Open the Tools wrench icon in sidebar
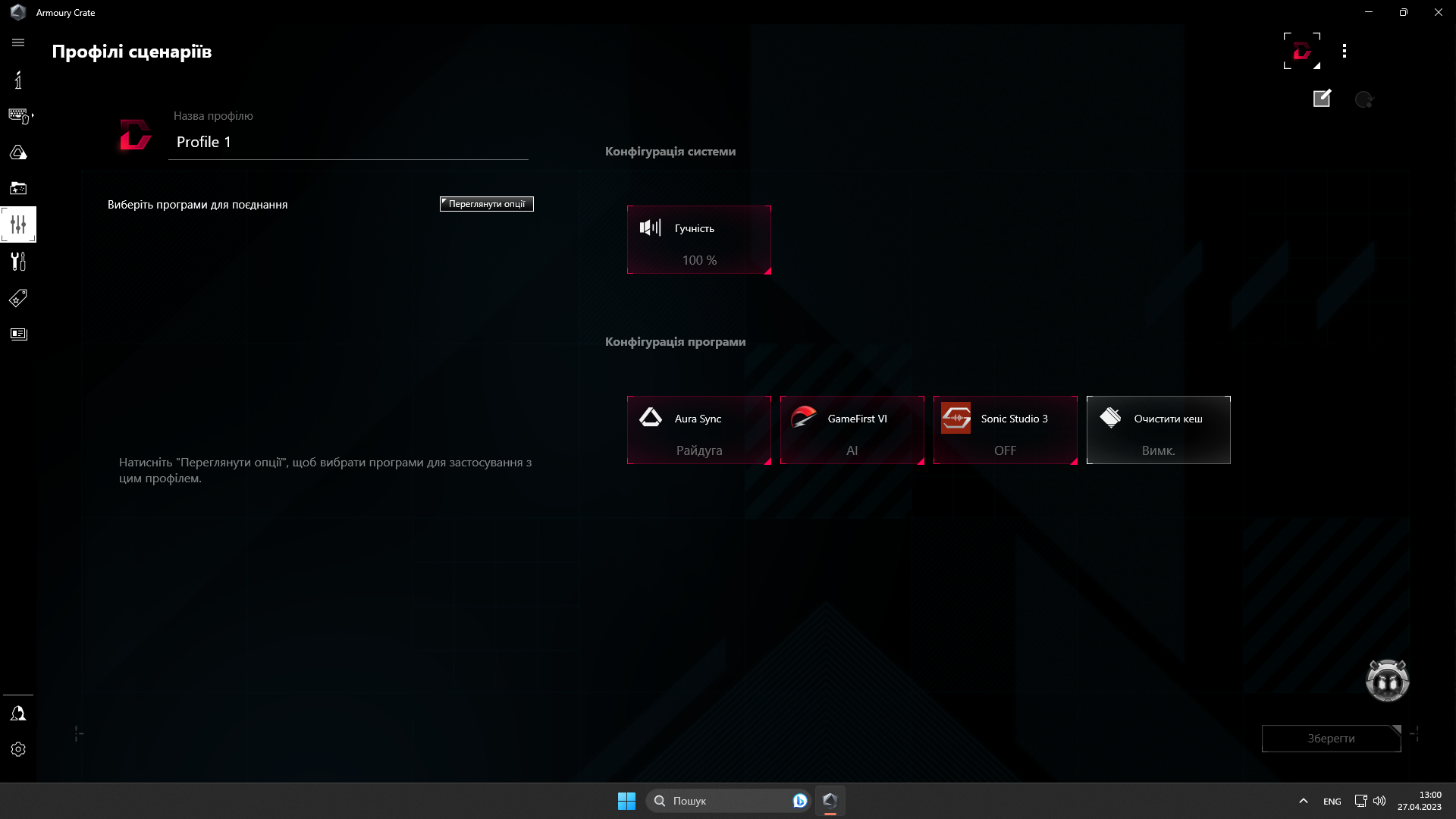 [x=18, y=262]
